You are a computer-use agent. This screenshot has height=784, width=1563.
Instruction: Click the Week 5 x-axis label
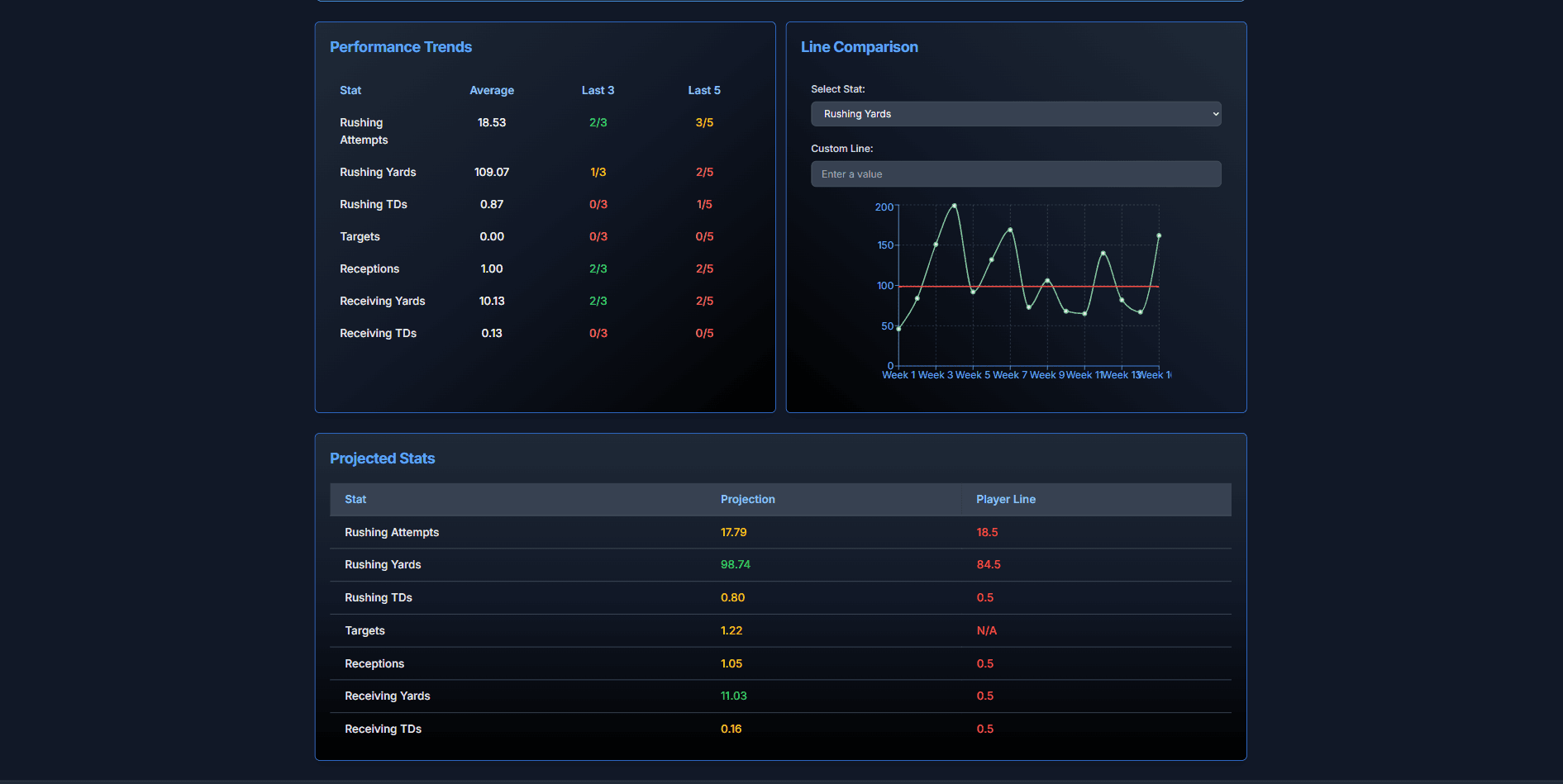pyautogui.click(x=972, y=375)
